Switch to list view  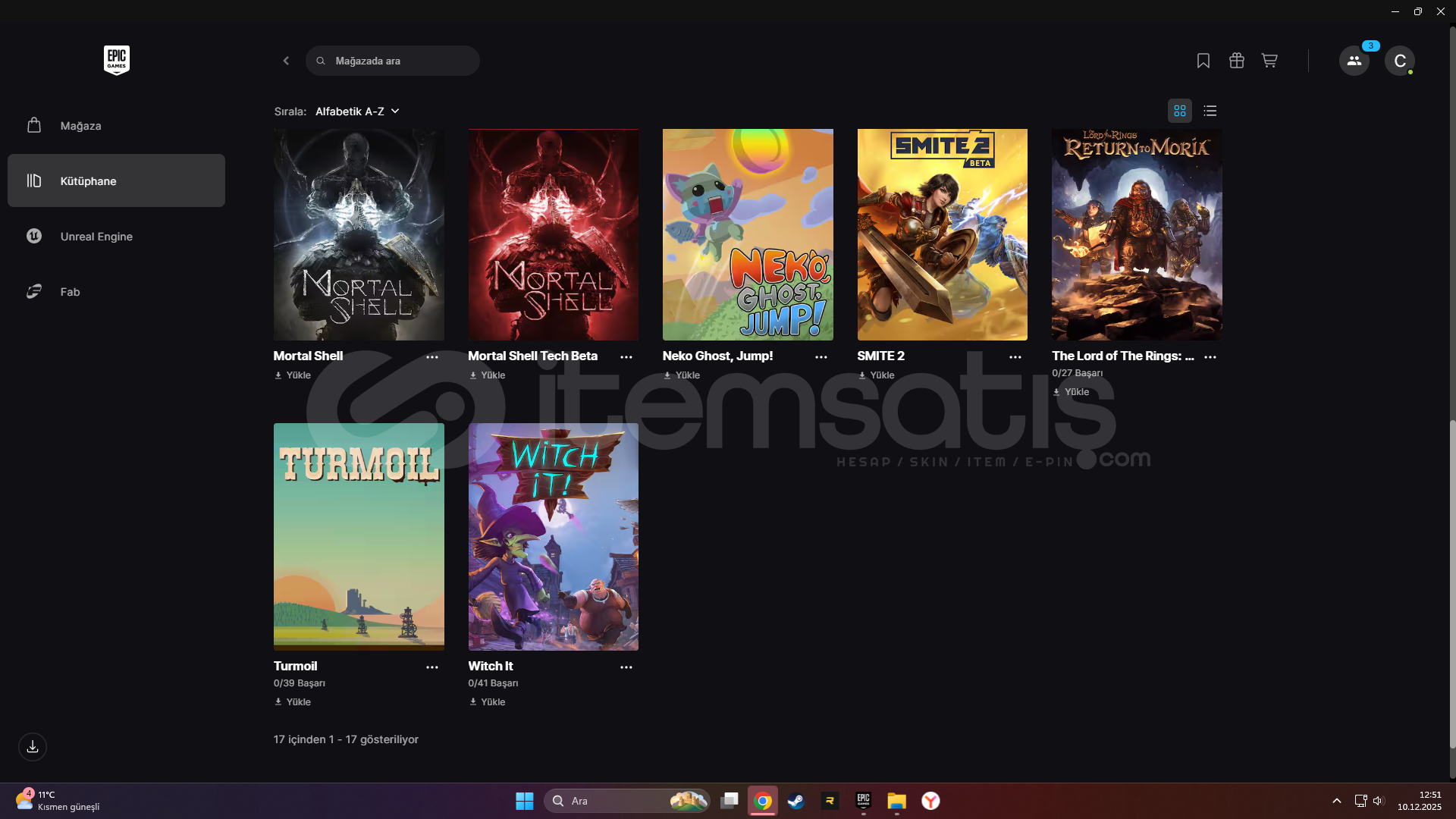pos(1210,111)
